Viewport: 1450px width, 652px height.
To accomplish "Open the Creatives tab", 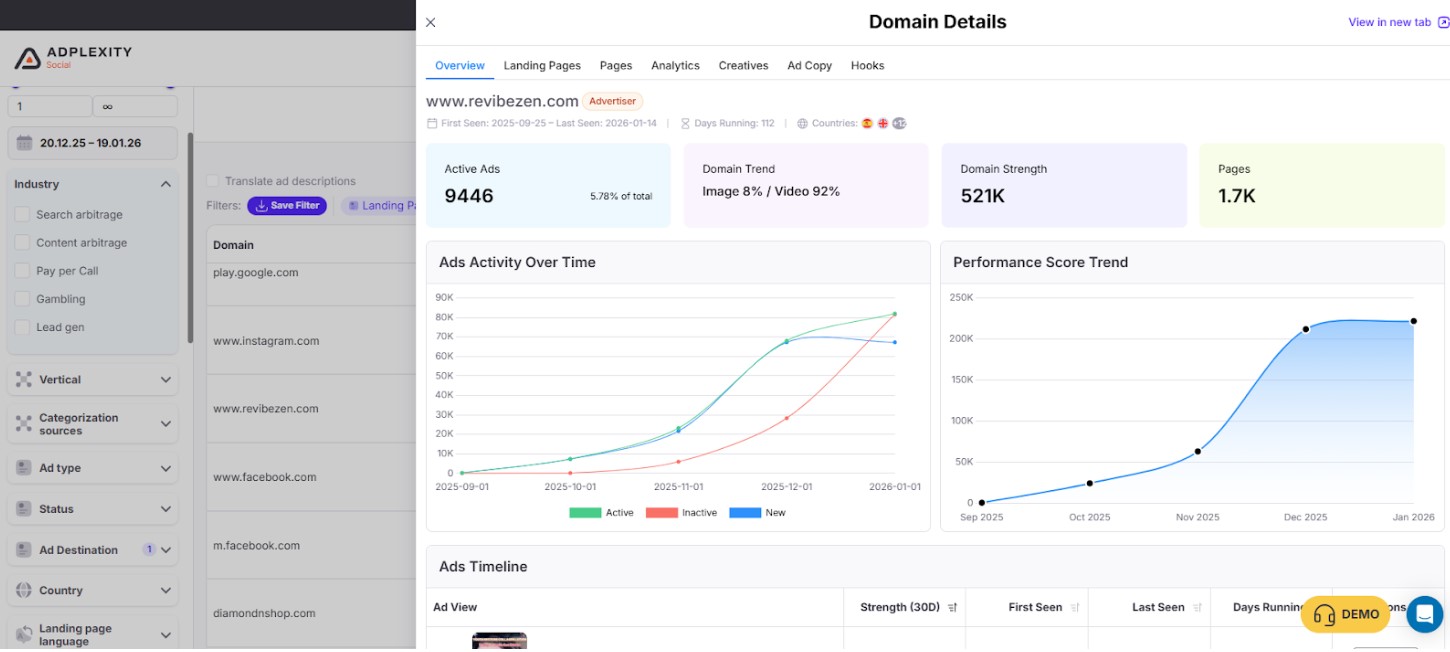I will pyautogui.click(x=743, y=65).
